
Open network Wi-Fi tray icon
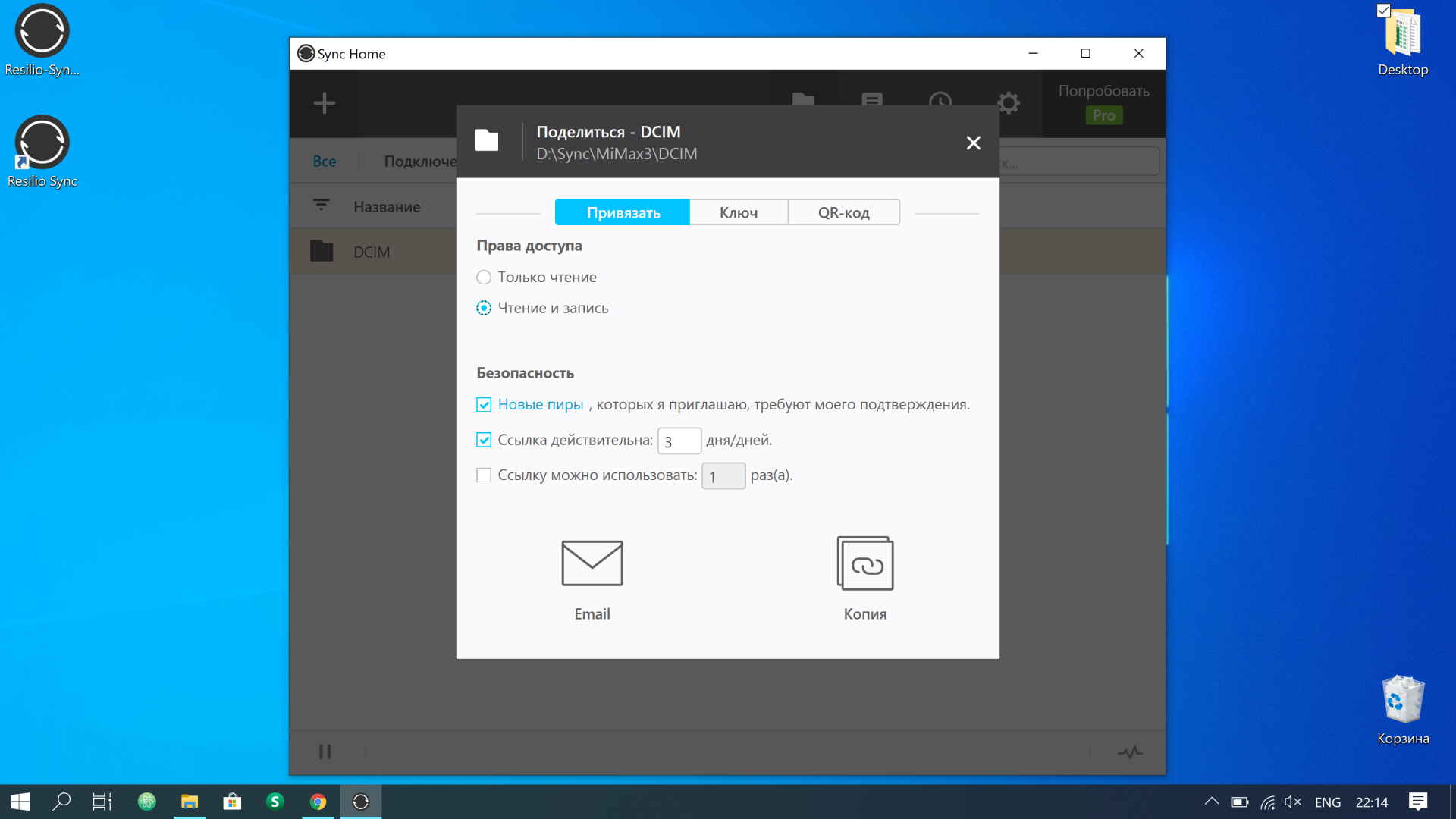tap(1267, 802)
